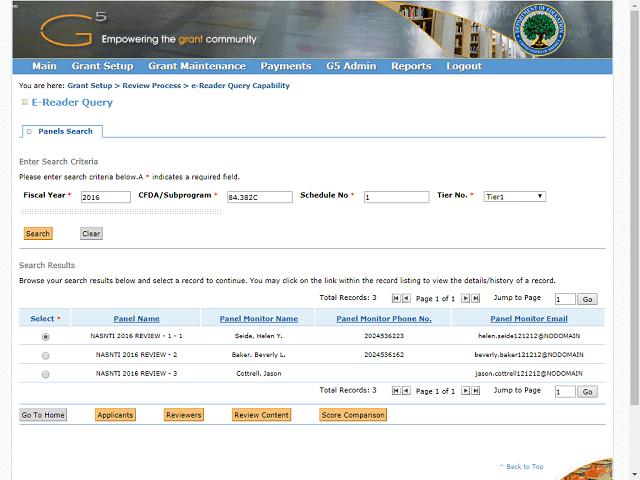The width and height of the screenshot is (640, 480).
Task: Click Logout in the navigation bar
Action: click(x=464, y=66)
